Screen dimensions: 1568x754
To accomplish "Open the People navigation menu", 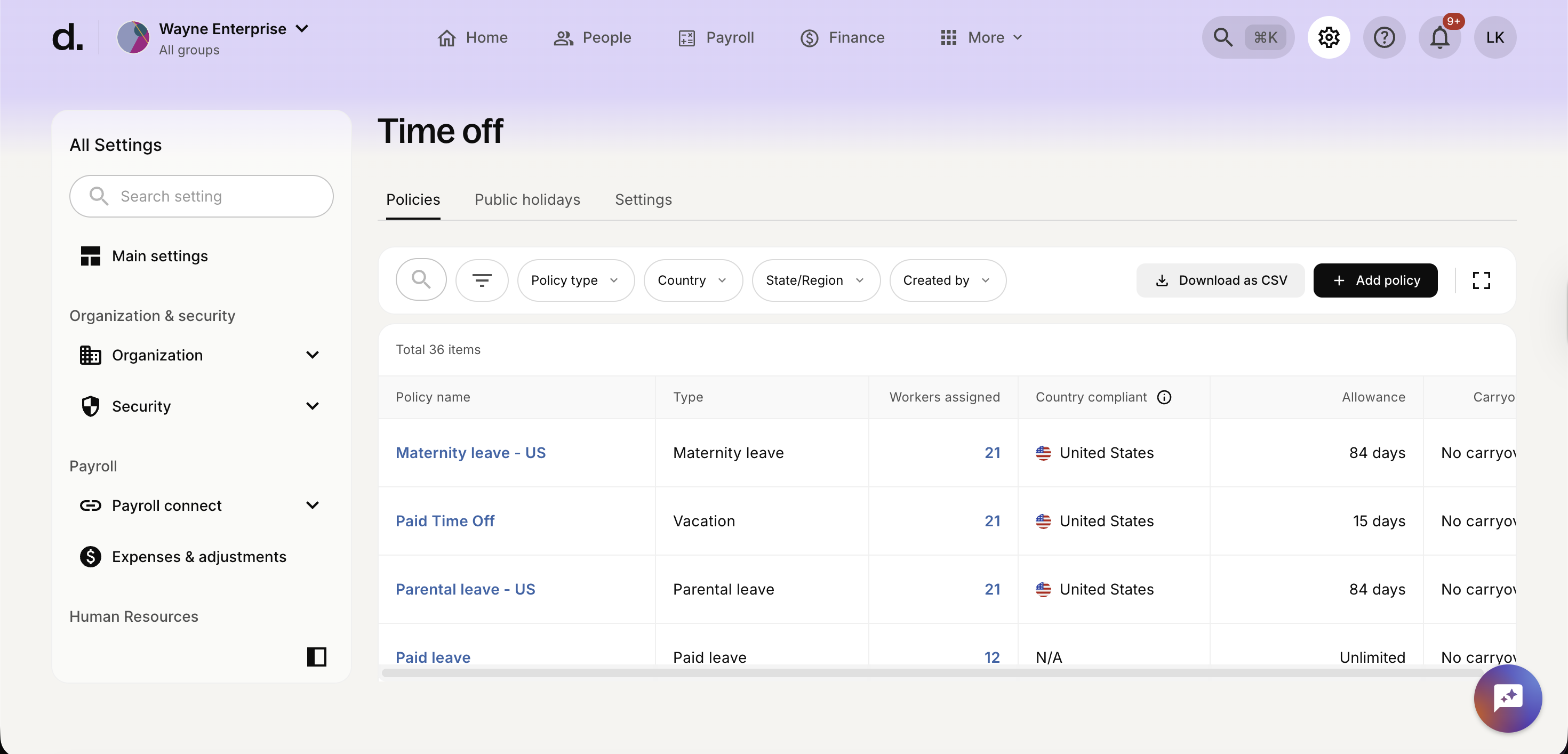I will click(592, 38).
